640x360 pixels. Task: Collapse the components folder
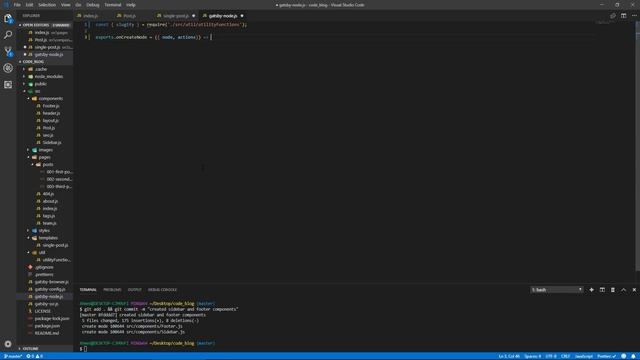(45, 98)
